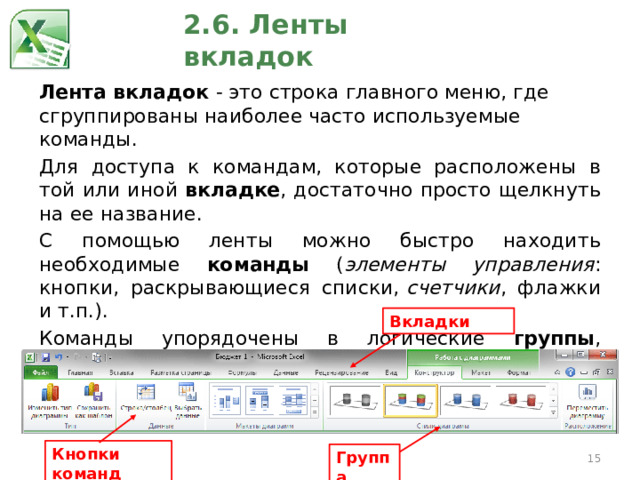Click the Undo arrow icon
This screenshot has width=640, height=480.
tap(58, 358)
